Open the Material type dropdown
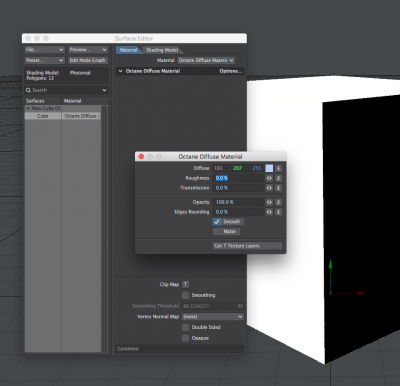Image resolution: width=400 pixels, height=386 pixels. 206,60
